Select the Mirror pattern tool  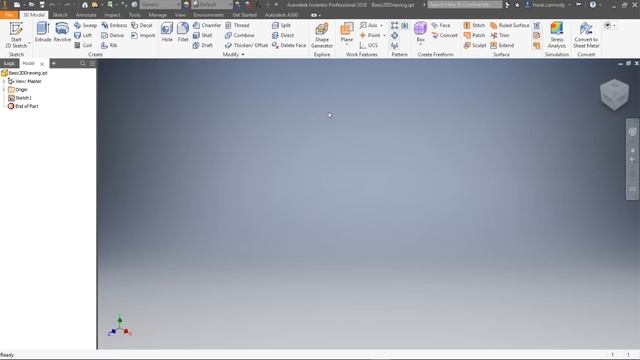[x=404, y=25]
